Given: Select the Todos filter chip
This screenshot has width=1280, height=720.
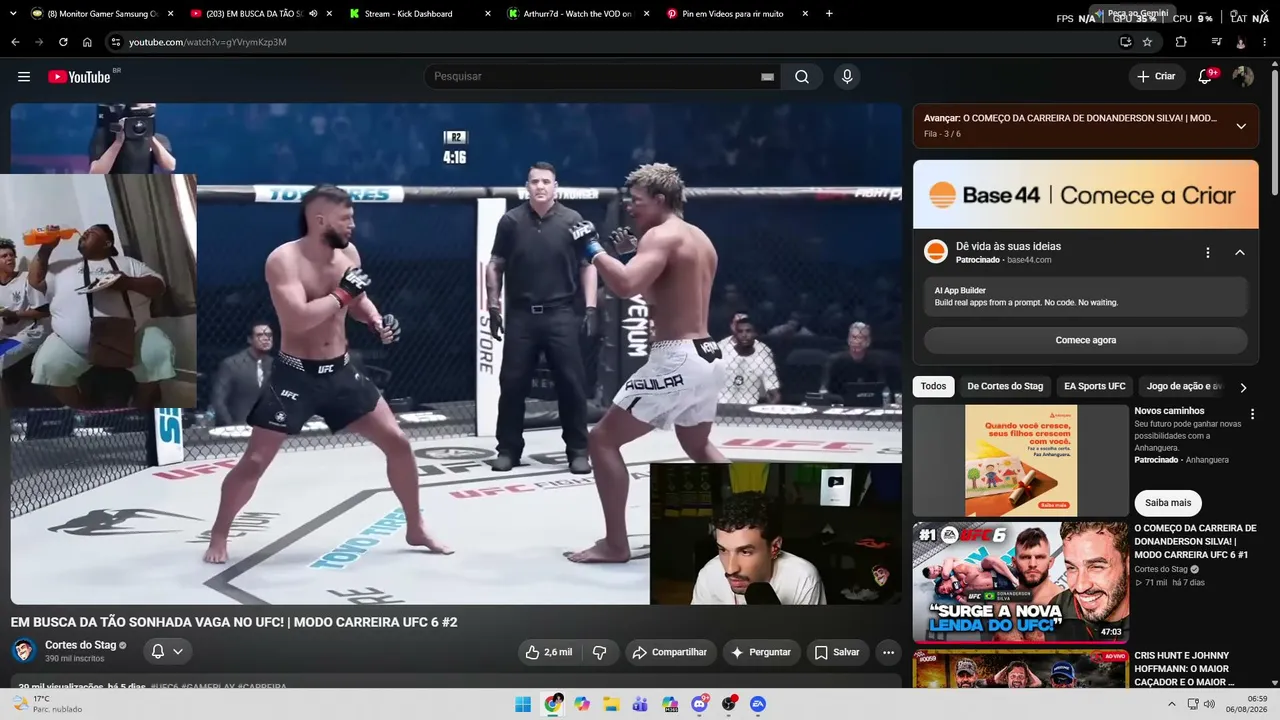Looking at the screenshot, I should tap(933, 386).
